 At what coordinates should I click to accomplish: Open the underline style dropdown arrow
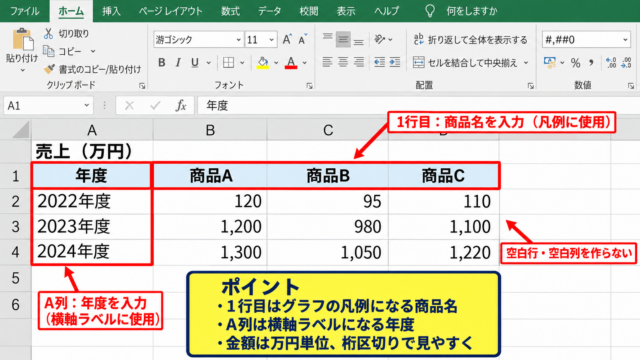click(209, 63)
